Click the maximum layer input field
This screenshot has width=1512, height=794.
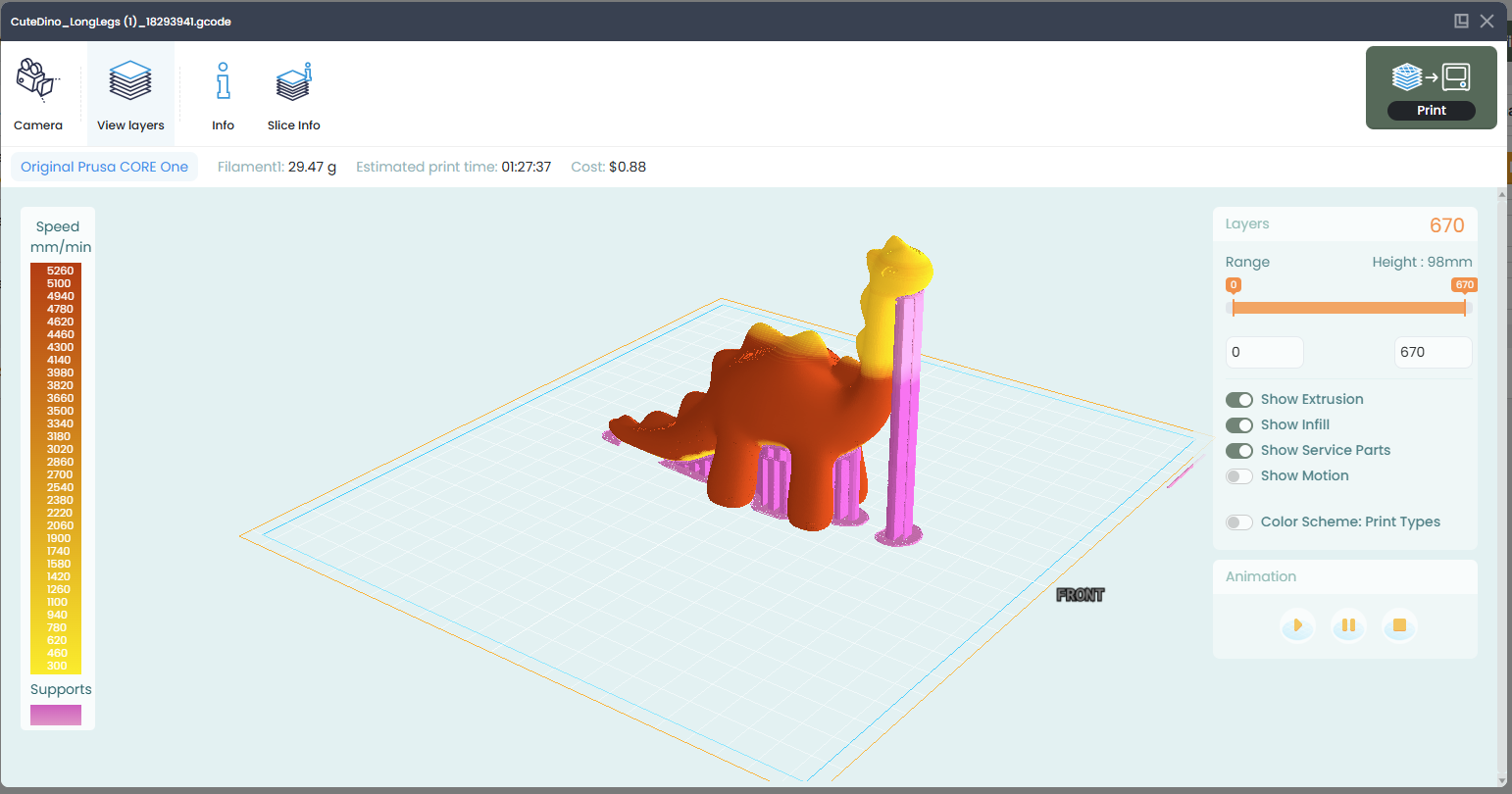pyautogui.click(x=1433, y=352)
